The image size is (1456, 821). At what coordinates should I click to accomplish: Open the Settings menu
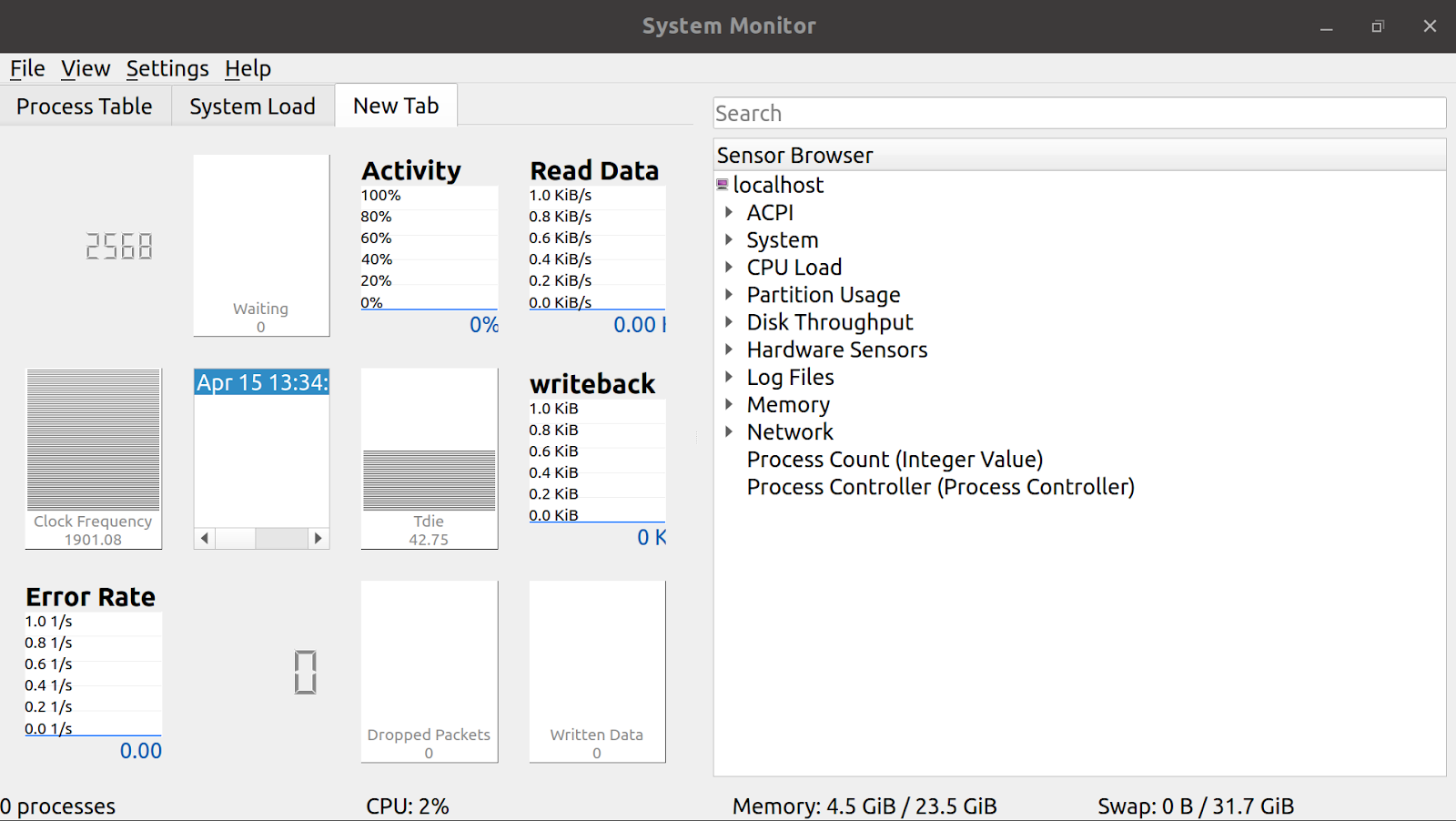(167, 68)
